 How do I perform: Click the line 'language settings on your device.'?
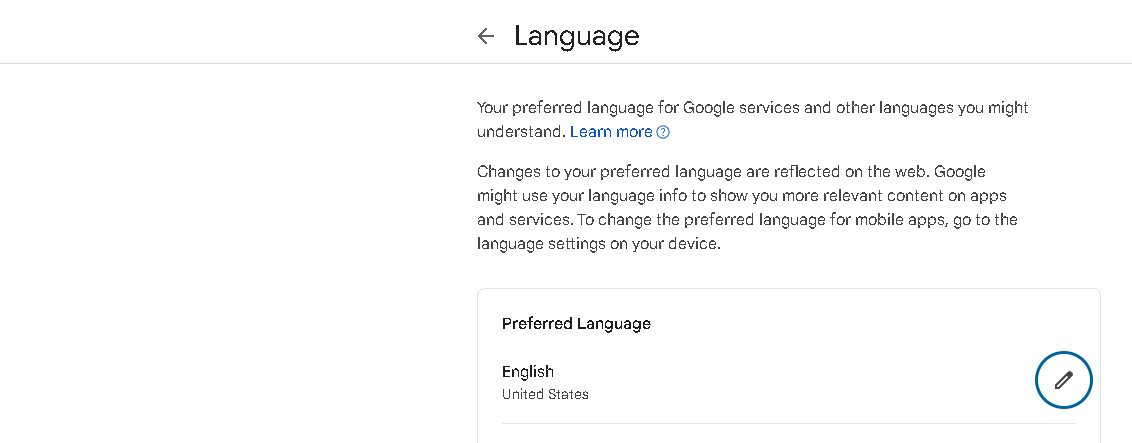click(x=598, y=244)
